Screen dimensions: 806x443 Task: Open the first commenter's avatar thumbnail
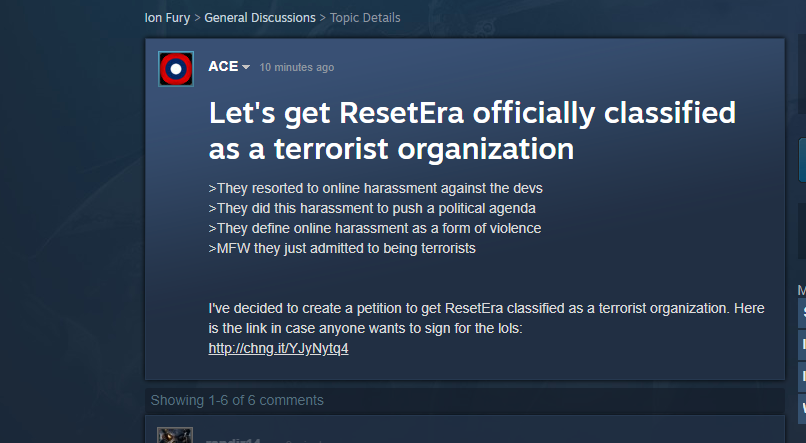click(175, 435)
